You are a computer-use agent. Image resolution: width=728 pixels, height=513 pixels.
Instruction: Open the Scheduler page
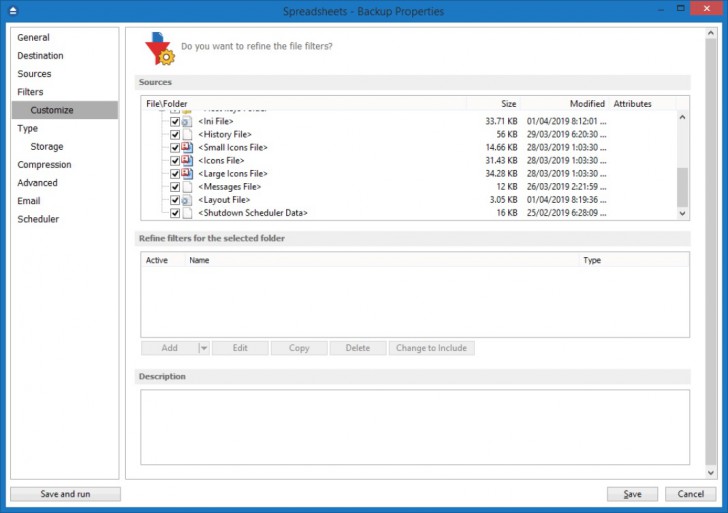(x=38, y=219)
